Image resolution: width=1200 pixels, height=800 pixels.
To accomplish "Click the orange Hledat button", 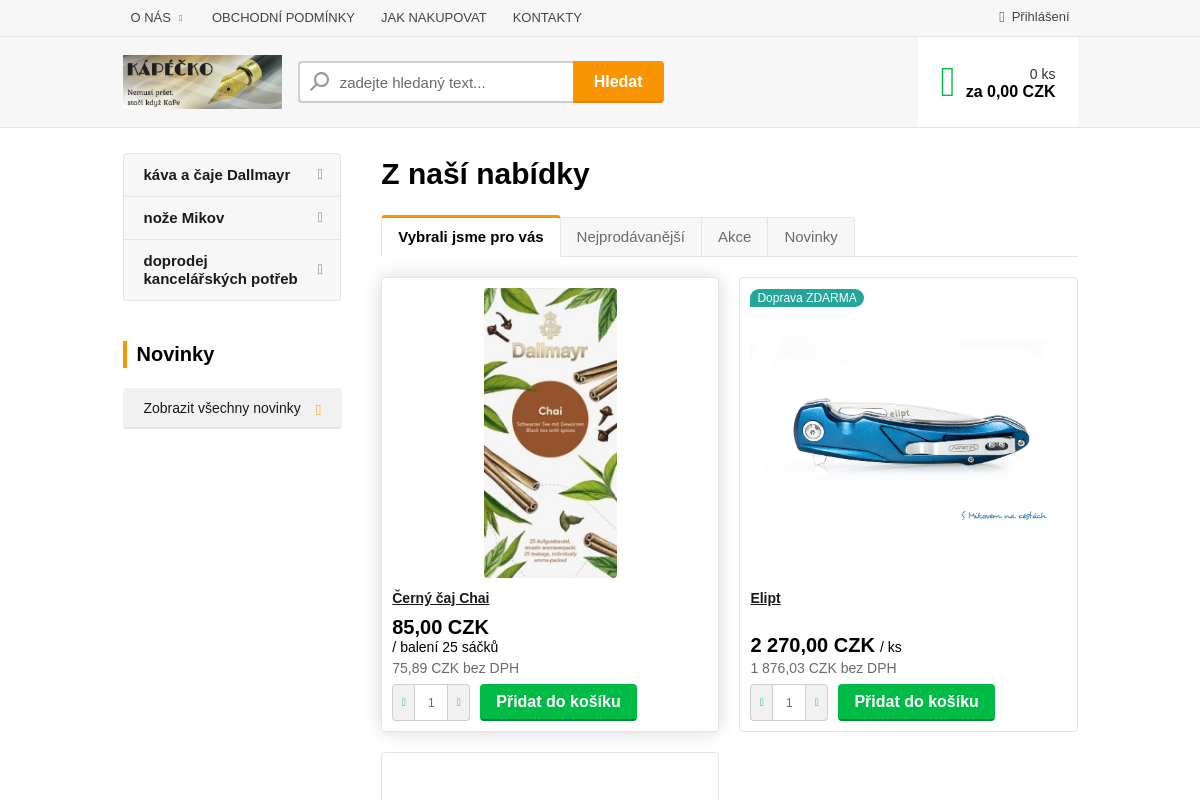I will [618, 82].
